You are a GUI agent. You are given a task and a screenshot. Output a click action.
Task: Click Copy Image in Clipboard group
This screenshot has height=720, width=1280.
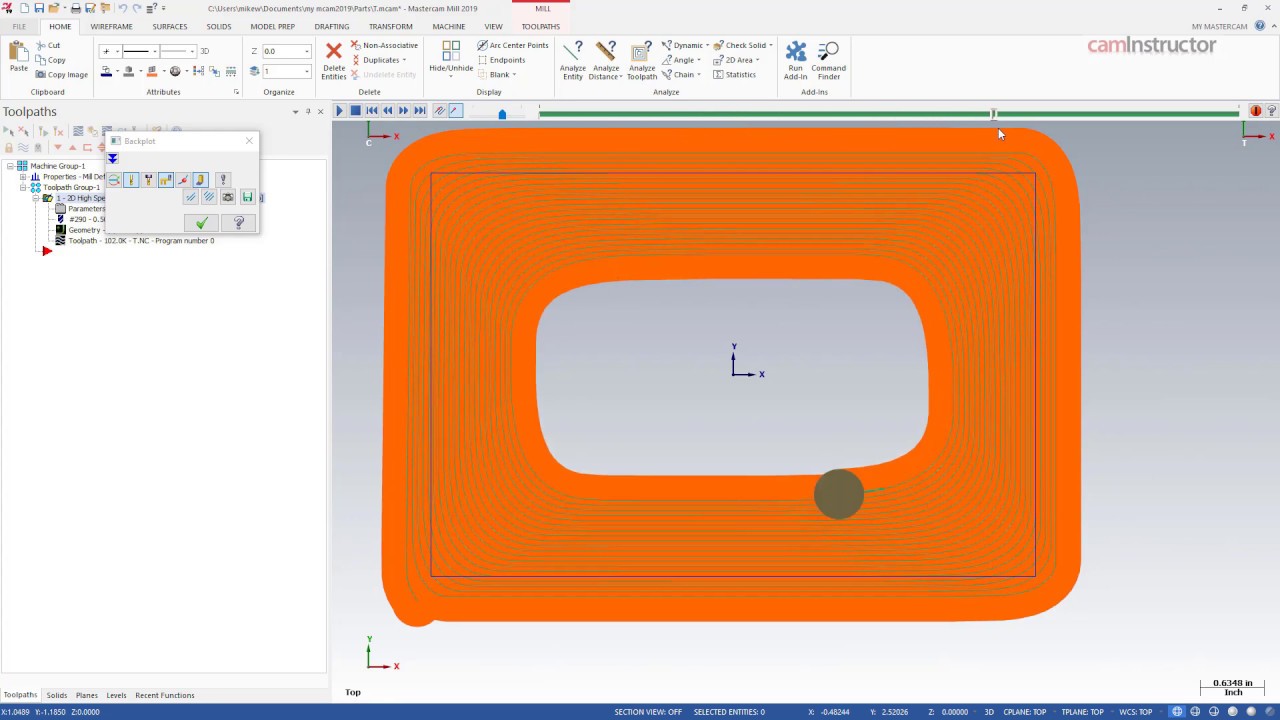(62, 74)
